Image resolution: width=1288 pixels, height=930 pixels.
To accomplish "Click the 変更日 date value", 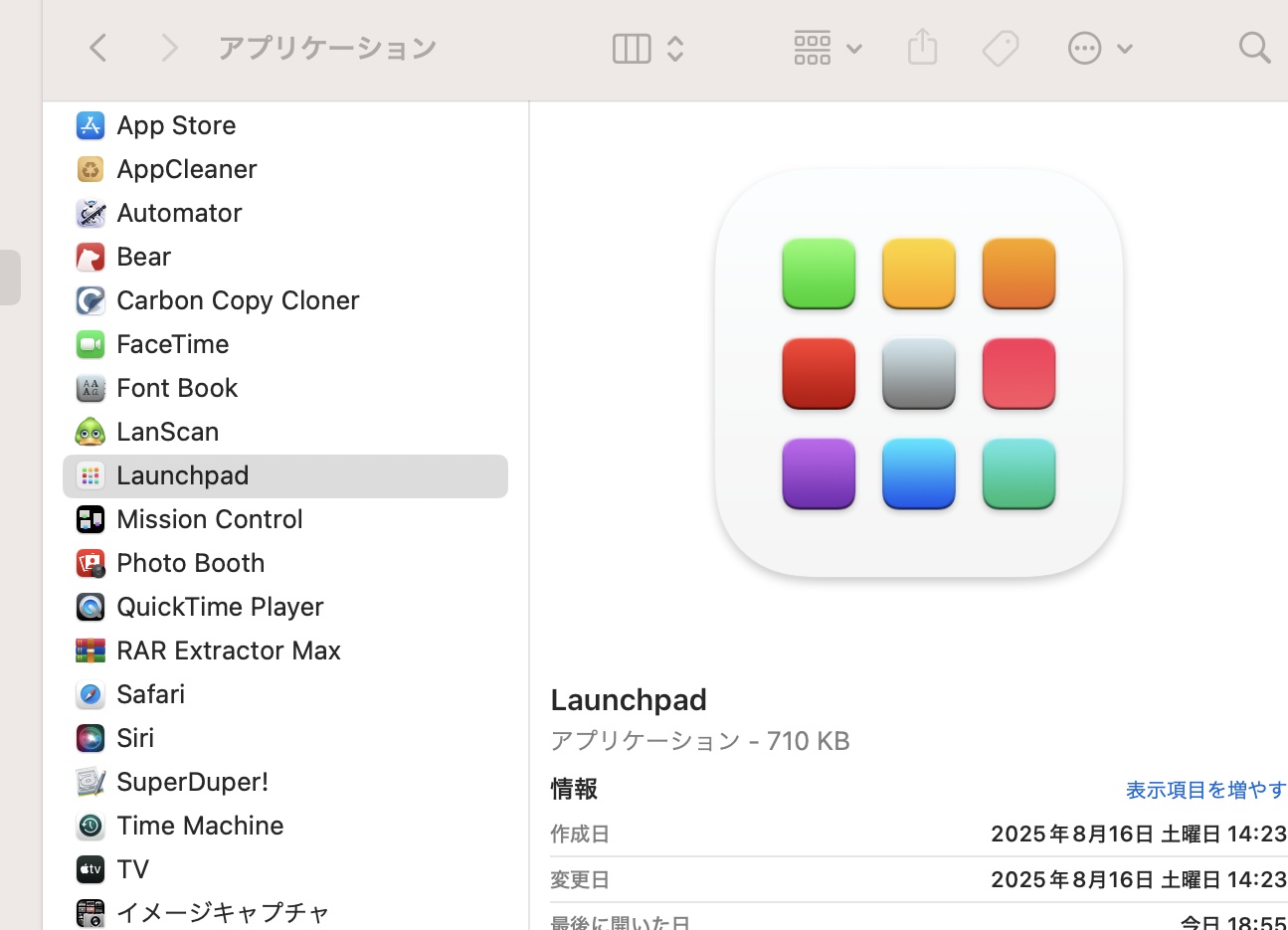I will pyautogui.click(x=1139, y=879).
